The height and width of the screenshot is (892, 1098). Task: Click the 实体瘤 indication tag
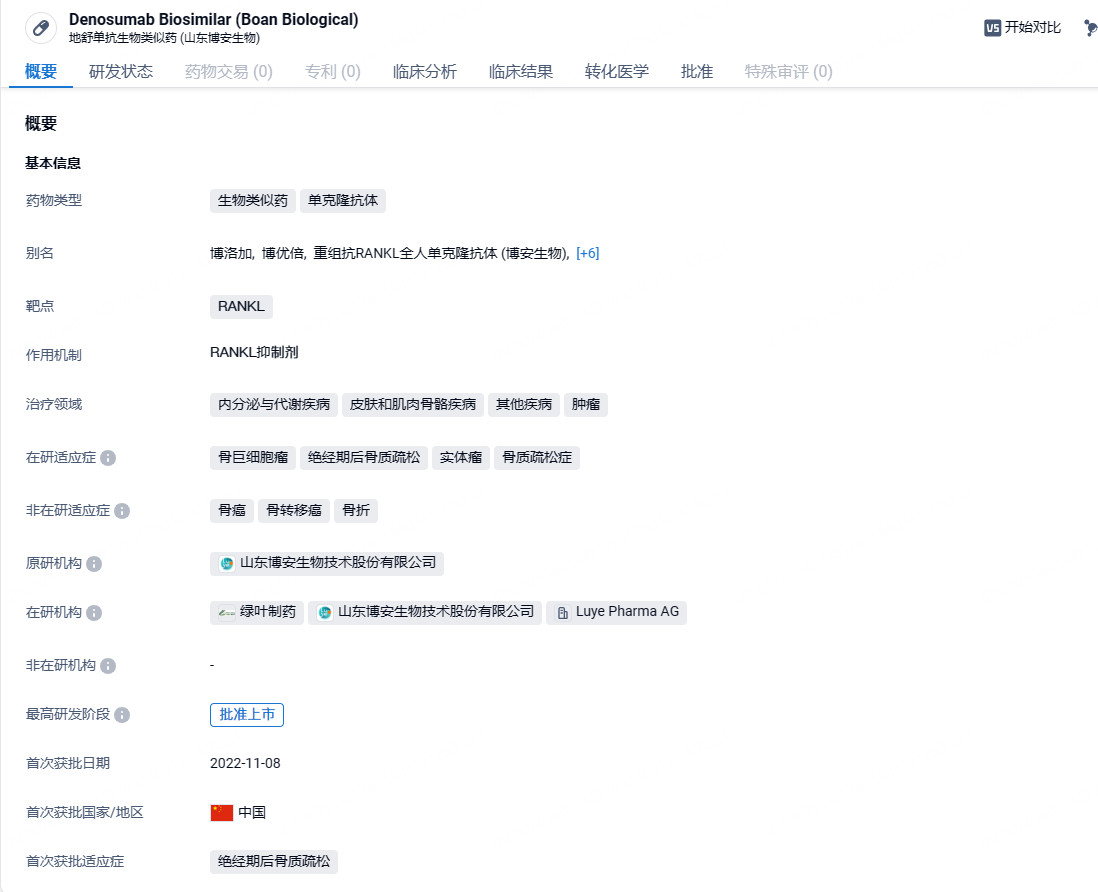click(x=461, y=458)
